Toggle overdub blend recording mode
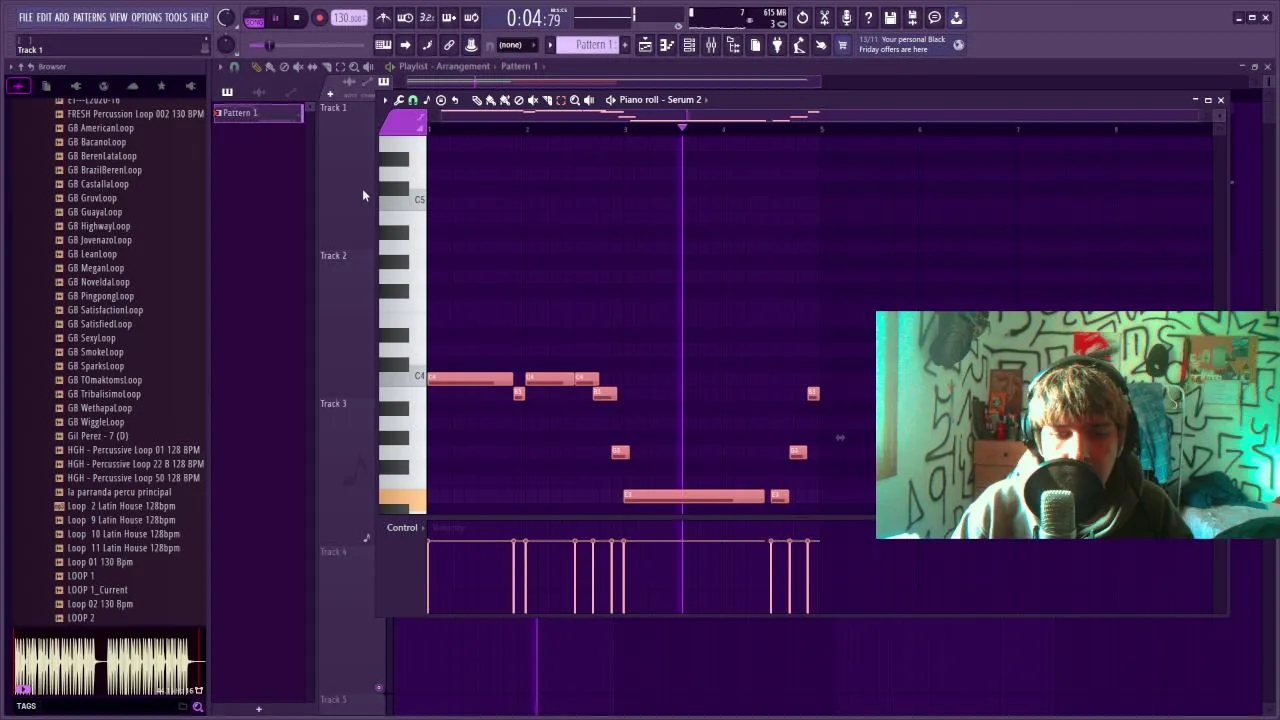 449,17
